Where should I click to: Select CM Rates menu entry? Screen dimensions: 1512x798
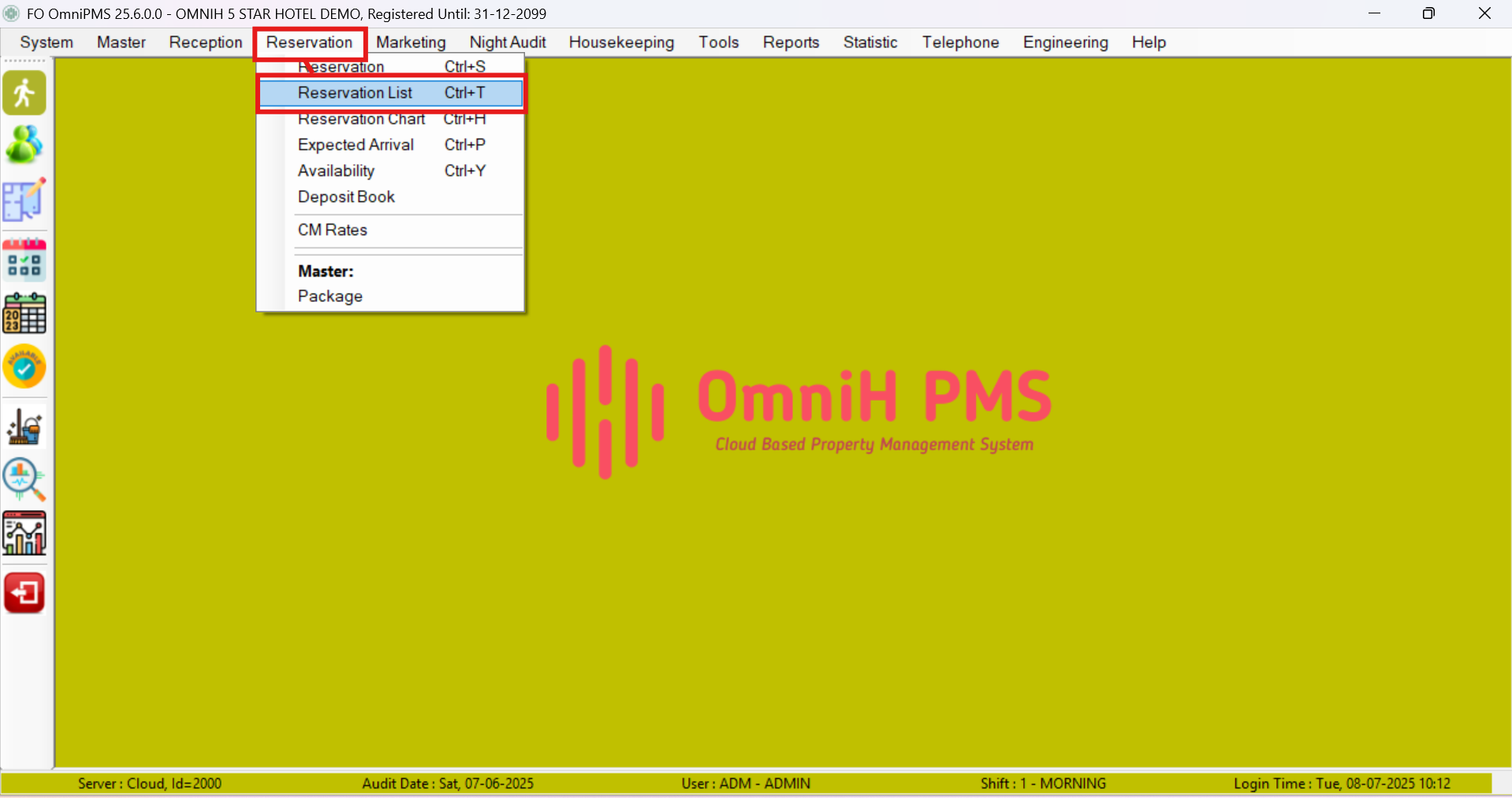point(391,230)
